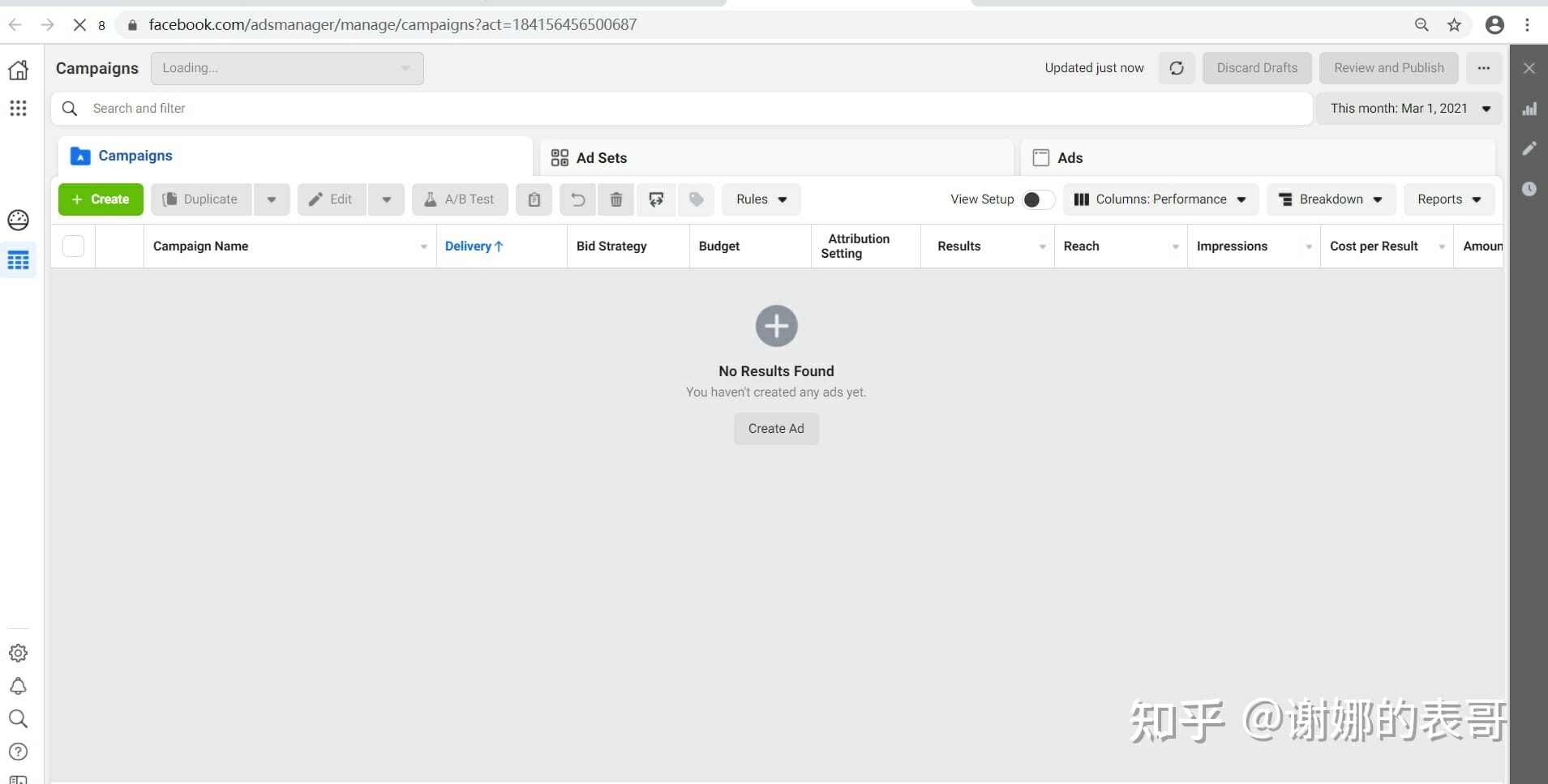Open the home icon in left sidebar
This screenshot has height=784, width=1548.
[18, 70]
